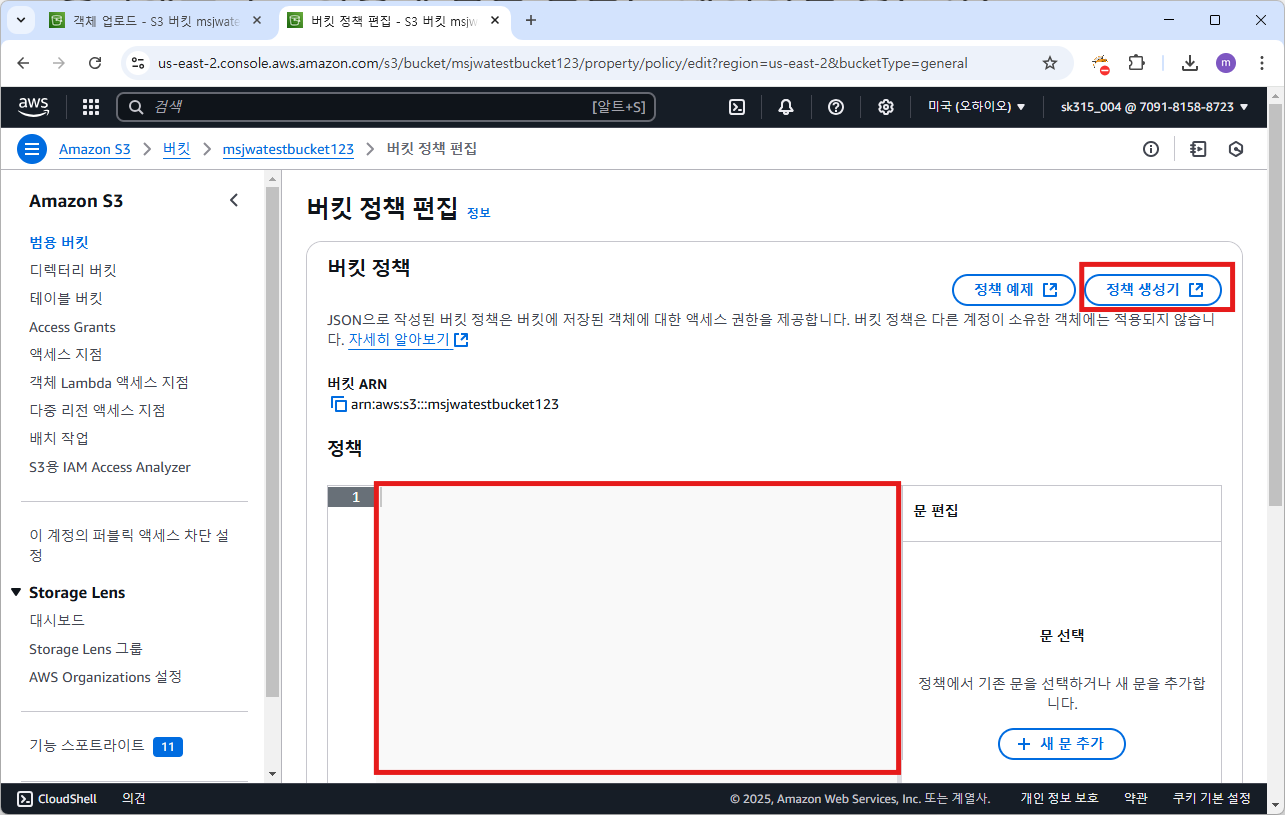Screen dimensions: 1285x815
Task: Click the 정책 생성기 button
Action: tap(1153, 290)
